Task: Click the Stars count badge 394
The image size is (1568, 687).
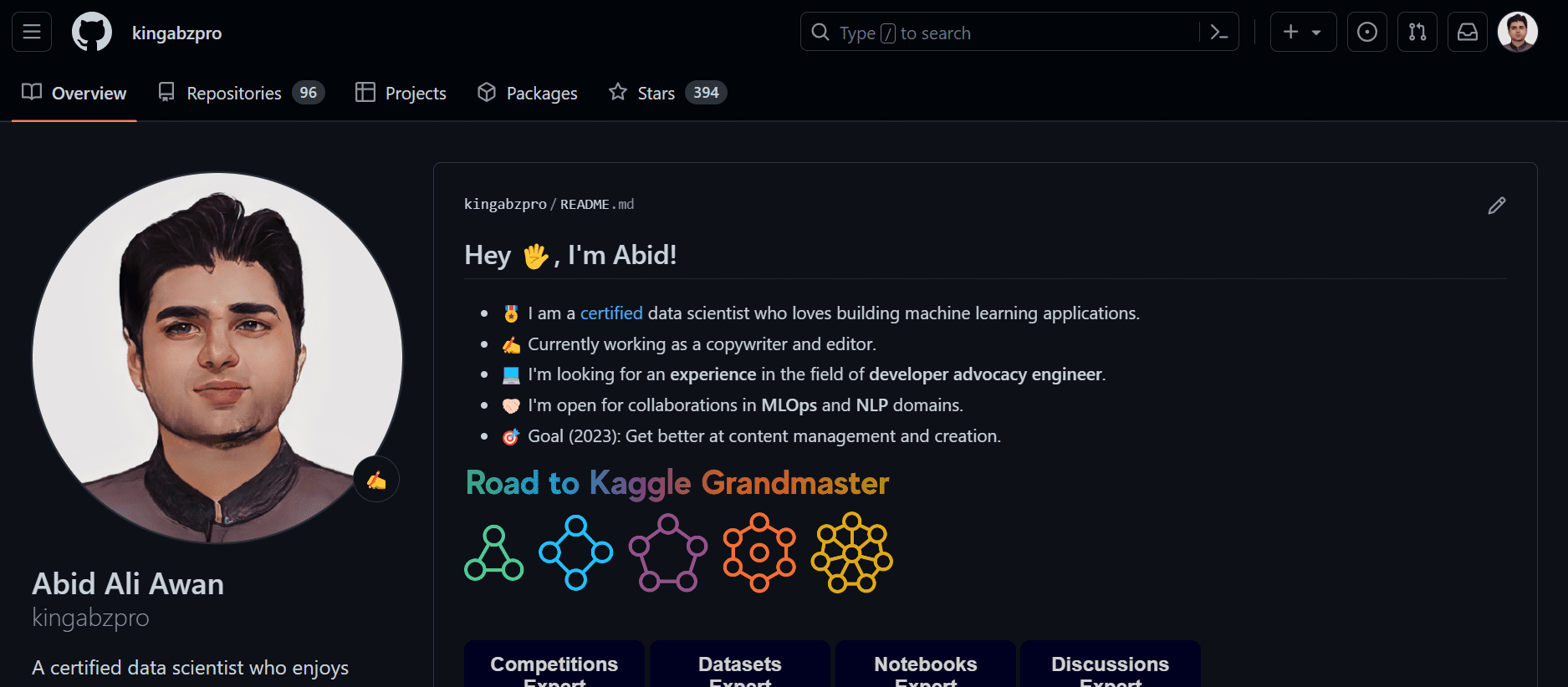Action: (706, 93)
